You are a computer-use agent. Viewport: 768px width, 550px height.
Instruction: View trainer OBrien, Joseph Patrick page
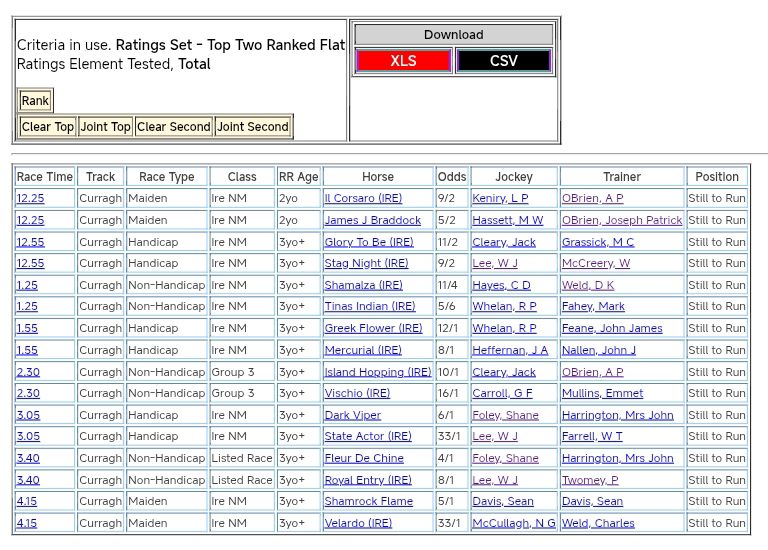[x=621, y=220]
